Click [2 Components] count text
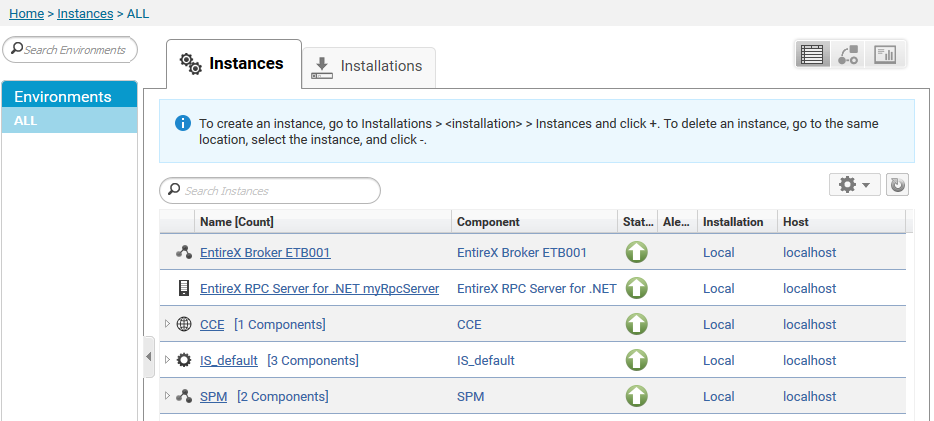This screenshot has width=934, height=421. pos(282,396)
